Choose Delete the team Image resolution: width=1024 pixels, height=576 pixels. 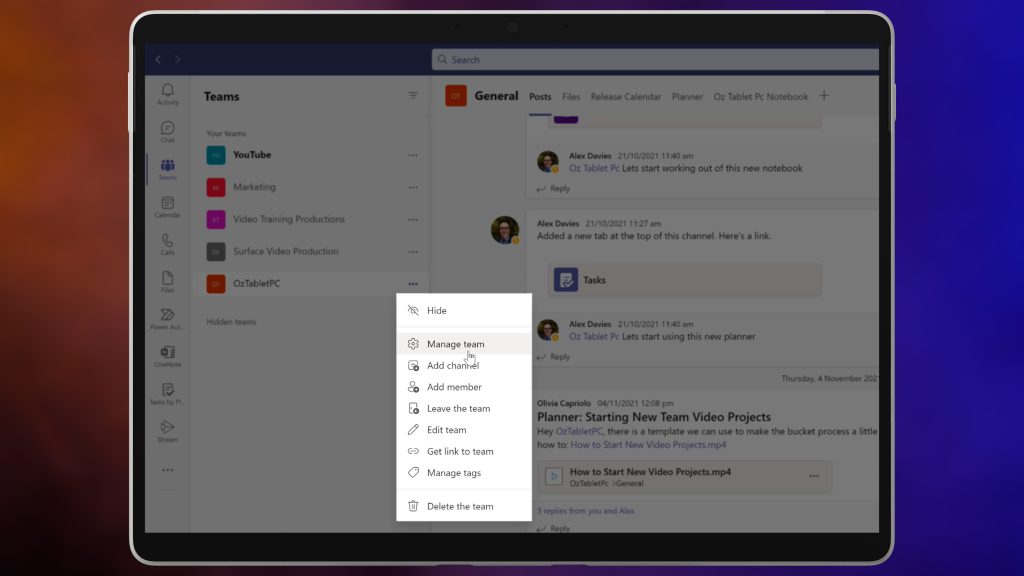464,506
